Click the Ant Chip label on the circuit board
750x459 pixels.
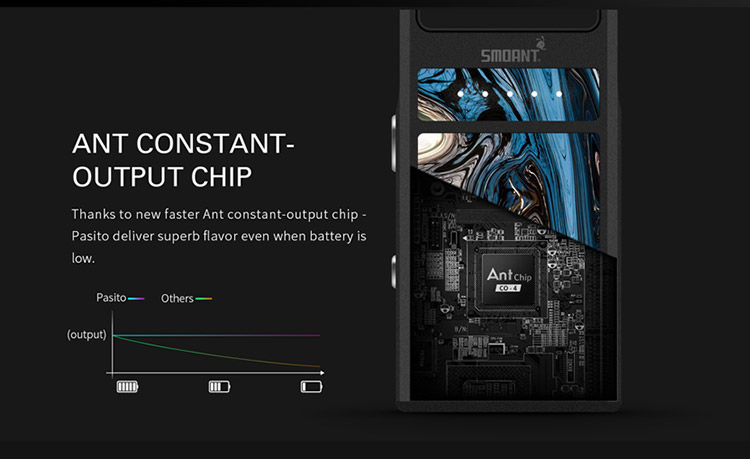509,275
